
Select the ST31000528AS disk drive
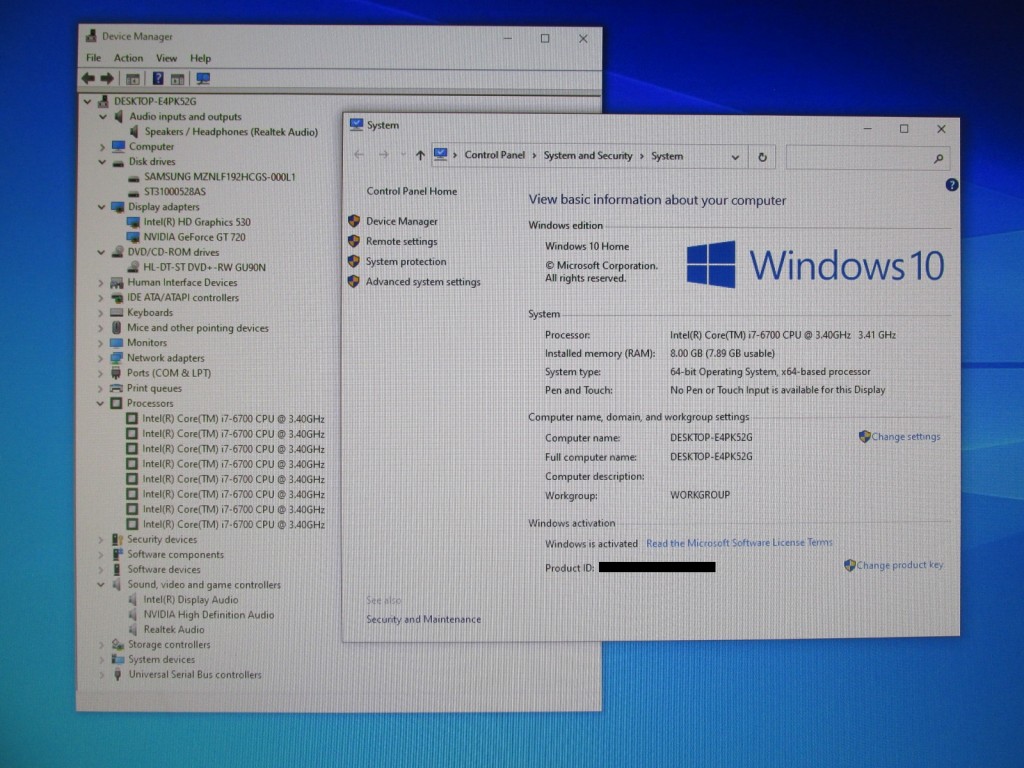pos(174,192)
